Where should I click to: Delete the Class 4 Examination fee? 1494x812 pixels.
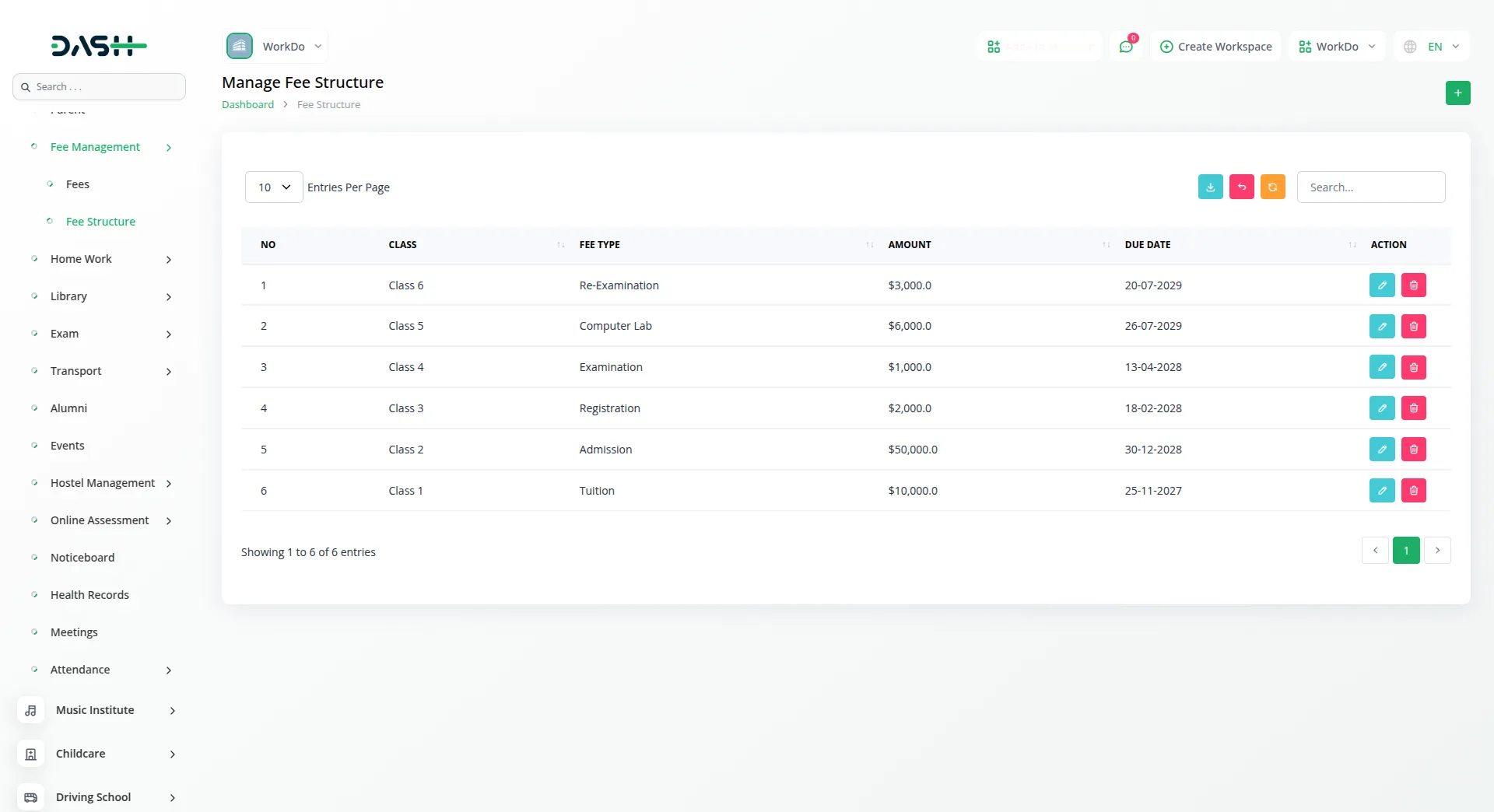click(1414, 367)
